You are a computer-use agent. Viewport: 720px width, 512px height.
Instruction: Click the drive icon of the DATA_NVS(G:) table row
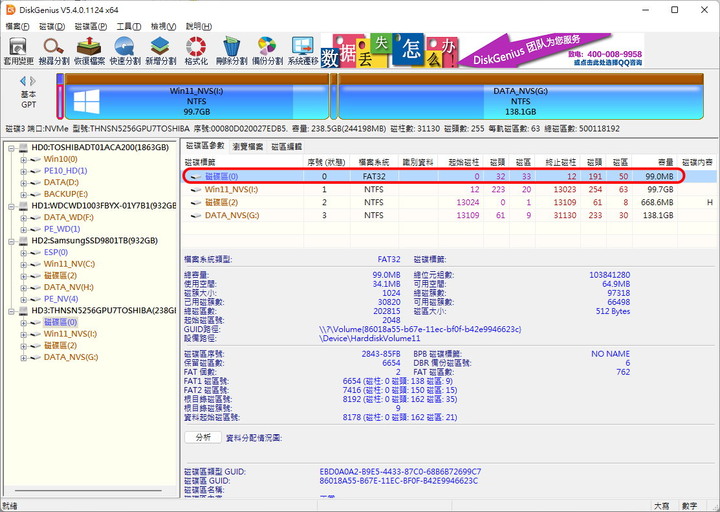(x=196, y=215)
